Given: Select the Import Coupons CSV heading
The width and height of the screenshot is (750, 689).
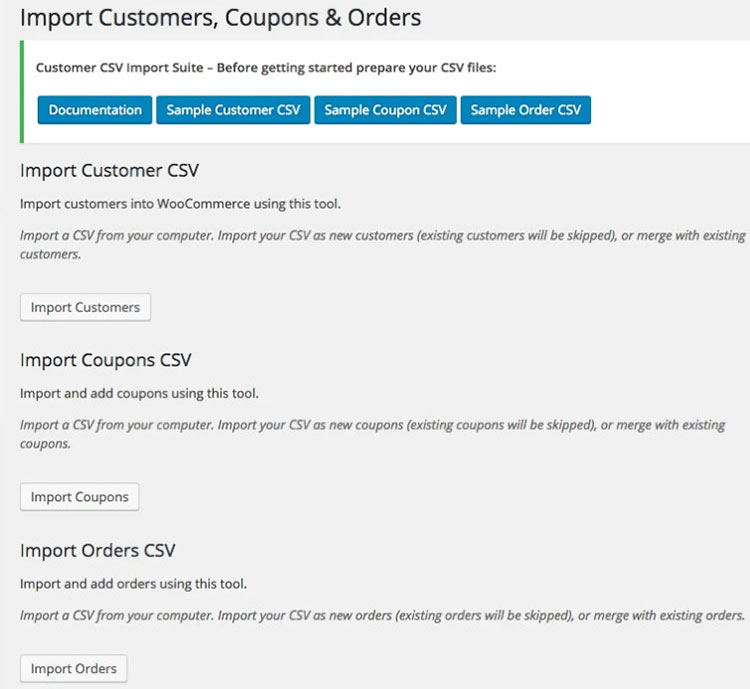Looking at the screenshot, I should [105, 360].
